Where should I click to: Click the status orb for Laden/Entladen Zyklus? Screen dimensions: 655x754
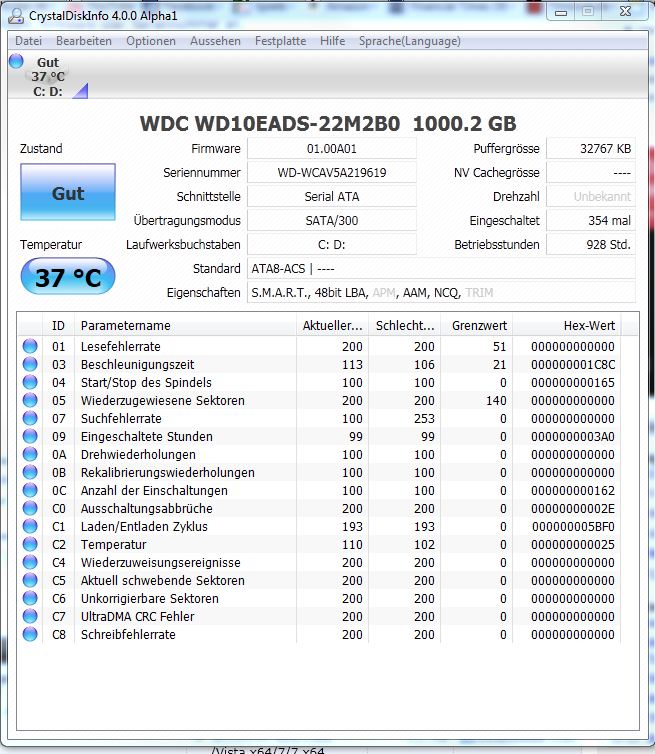click(30, 526)
